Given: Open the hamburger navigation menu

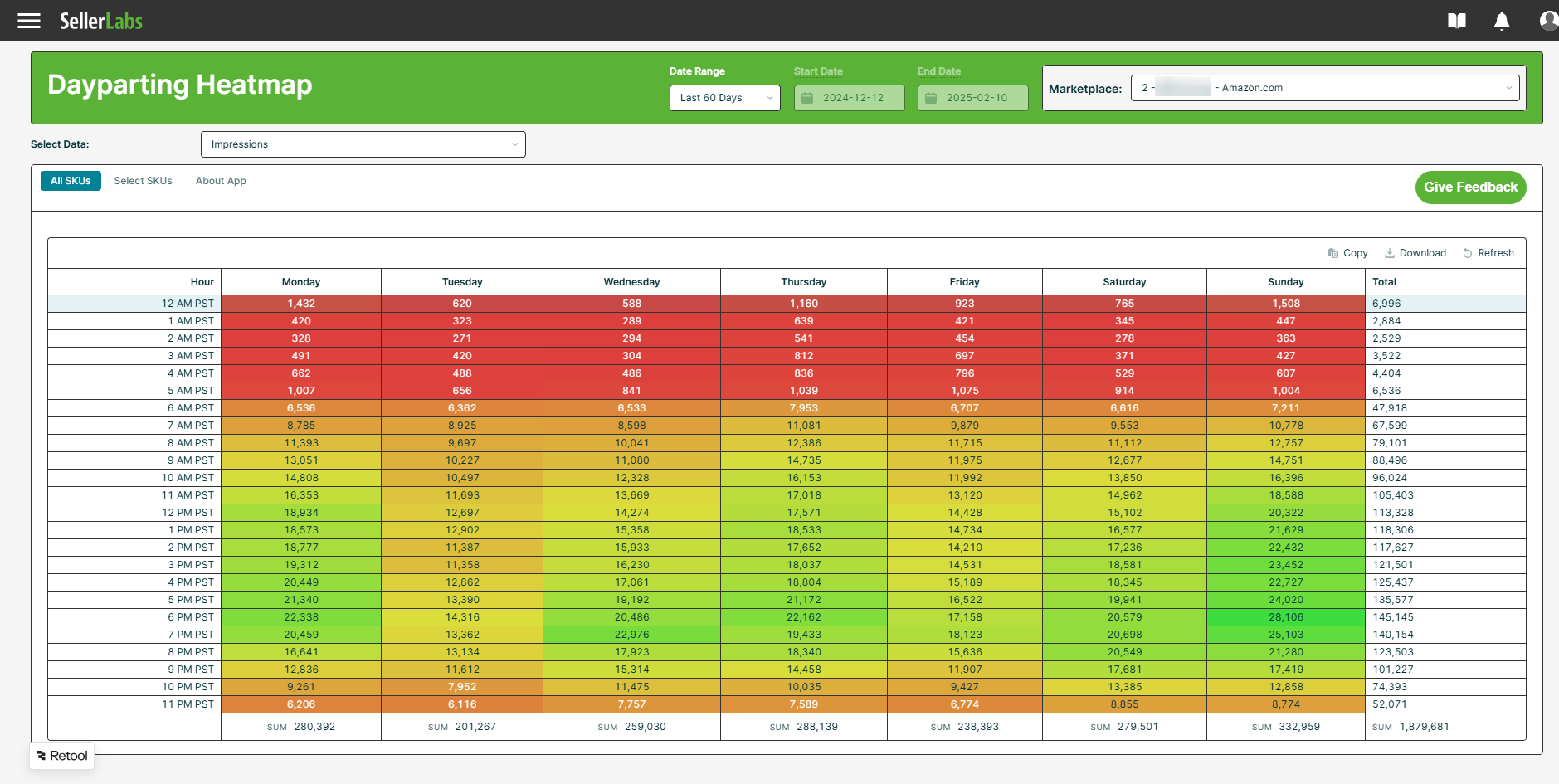Looking at the screenshot, I should (x=29, y=21).
